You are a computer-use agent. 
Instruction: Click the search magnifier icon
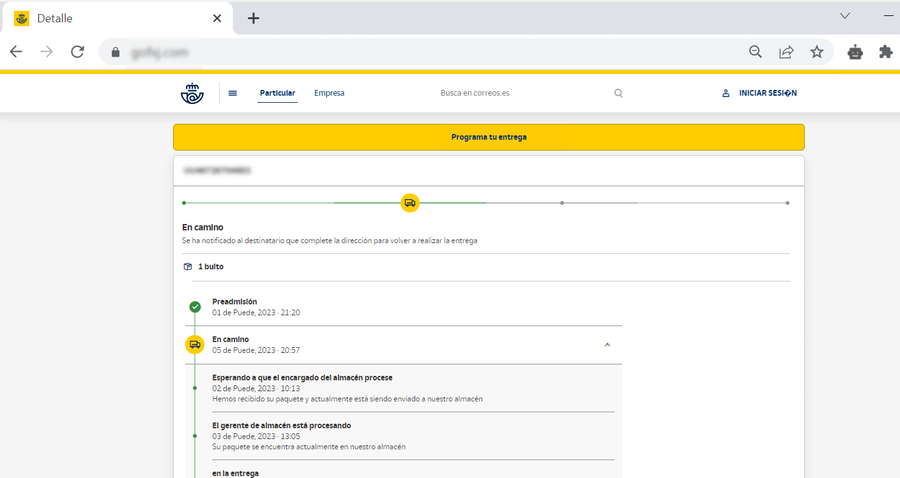[x=618, y=93]
